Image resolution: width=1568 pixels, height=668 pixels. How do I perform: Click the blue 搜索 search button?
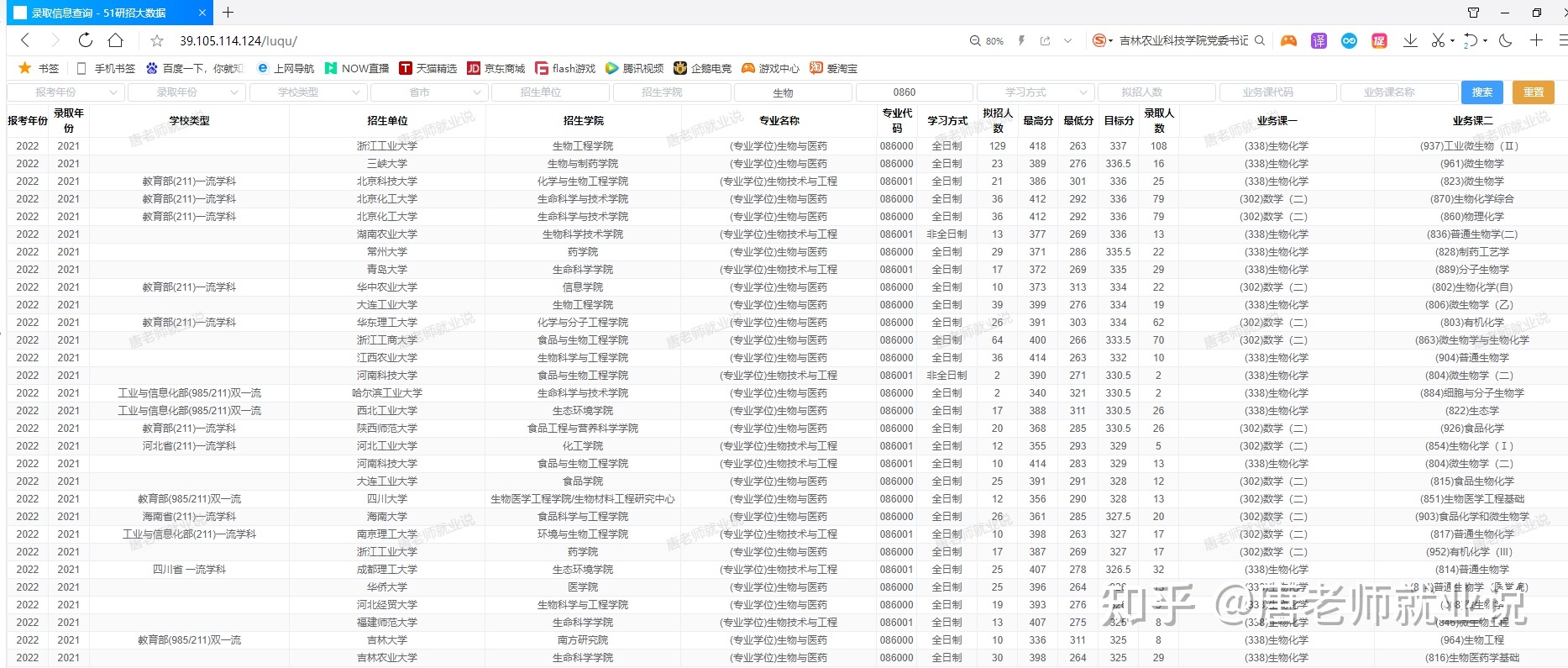pos(1482,92)
